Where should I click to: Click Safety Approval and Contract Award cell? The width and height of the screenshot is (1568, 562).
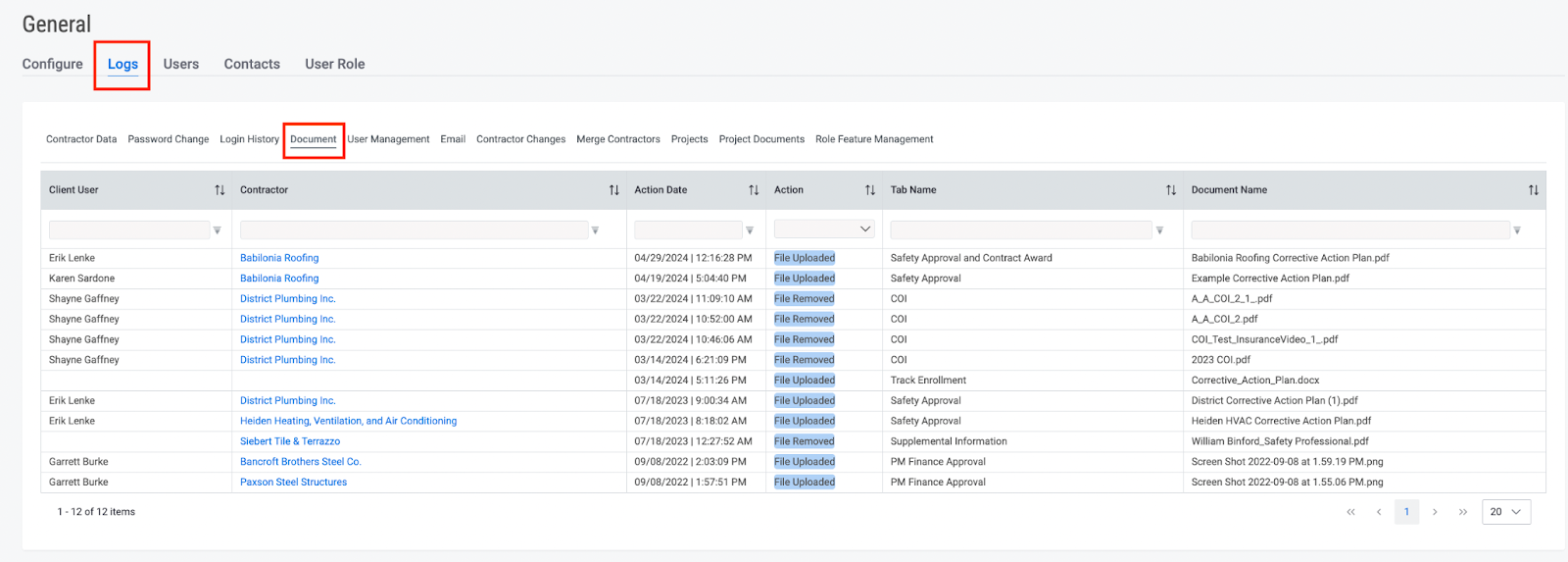[x=971, y=258]
